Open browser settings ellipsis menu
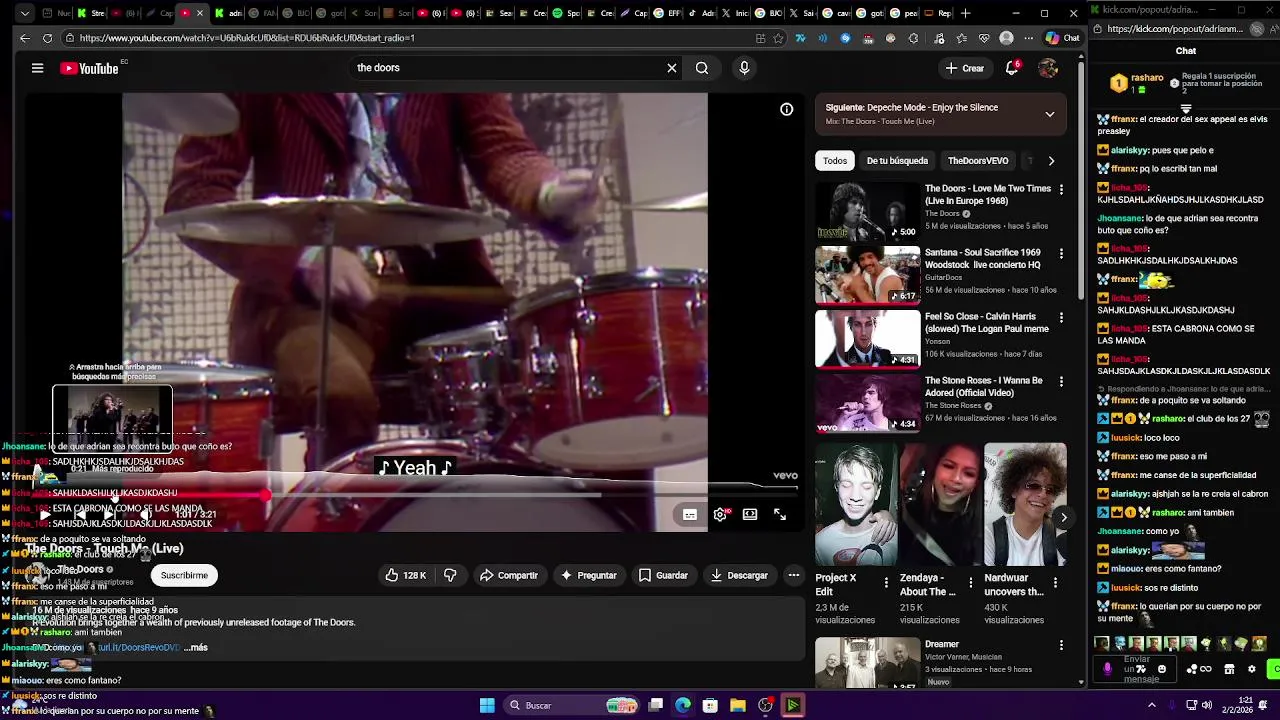The width and height of the screenshot is (1280, 720). [1028, 38]
